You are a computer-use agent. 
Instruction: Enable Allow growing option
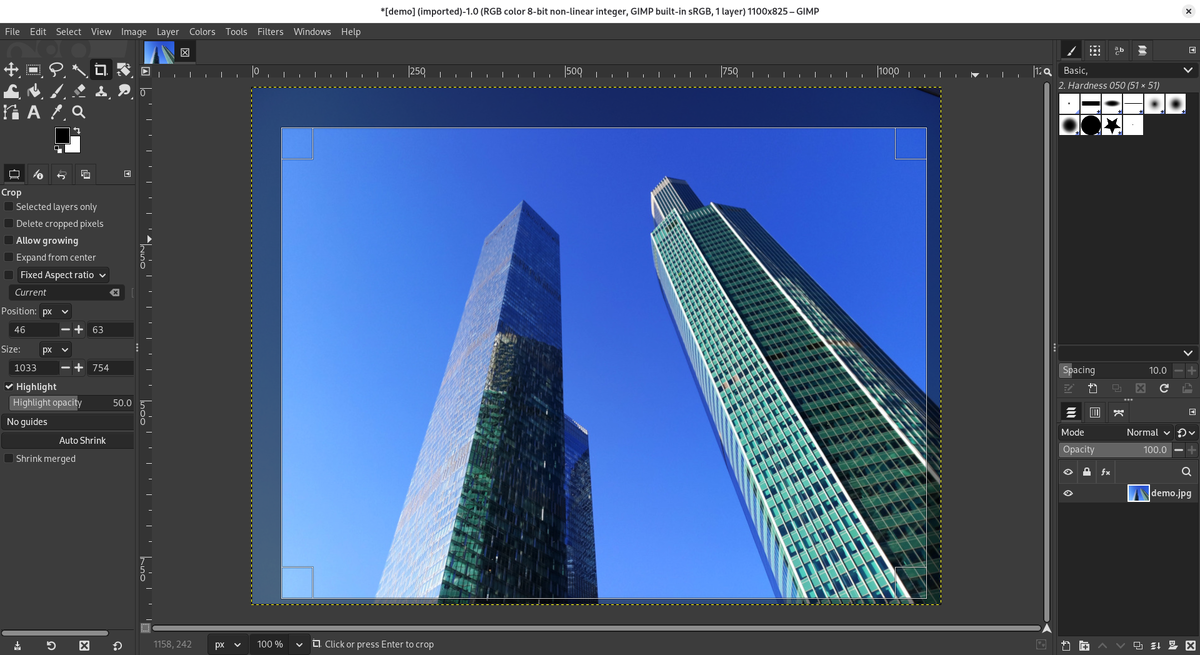coord(10,241)
